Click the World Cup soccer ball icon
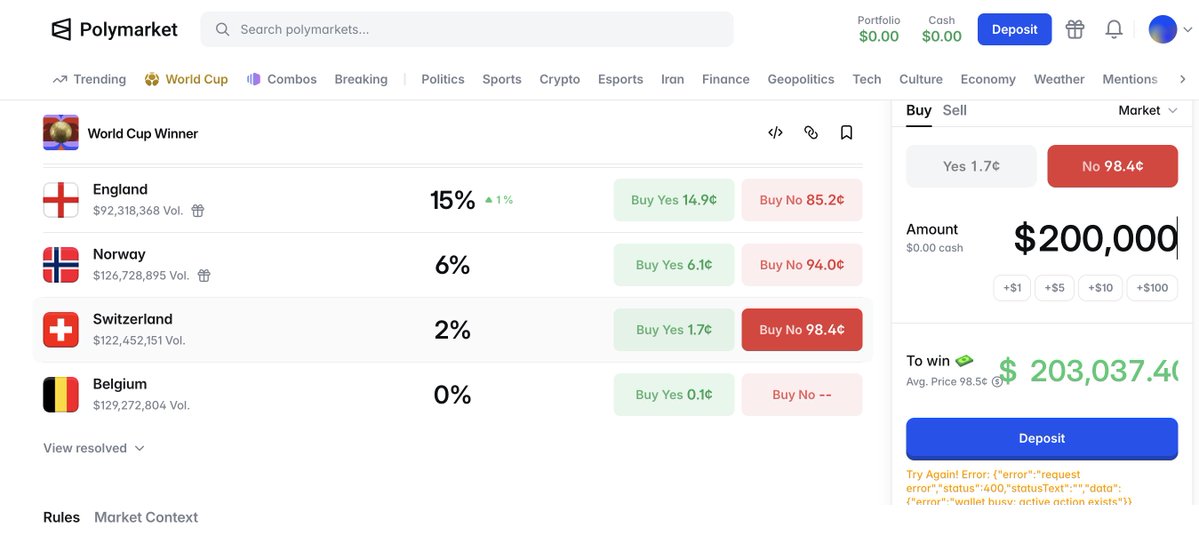1199x536 pixels. point(152,79)
